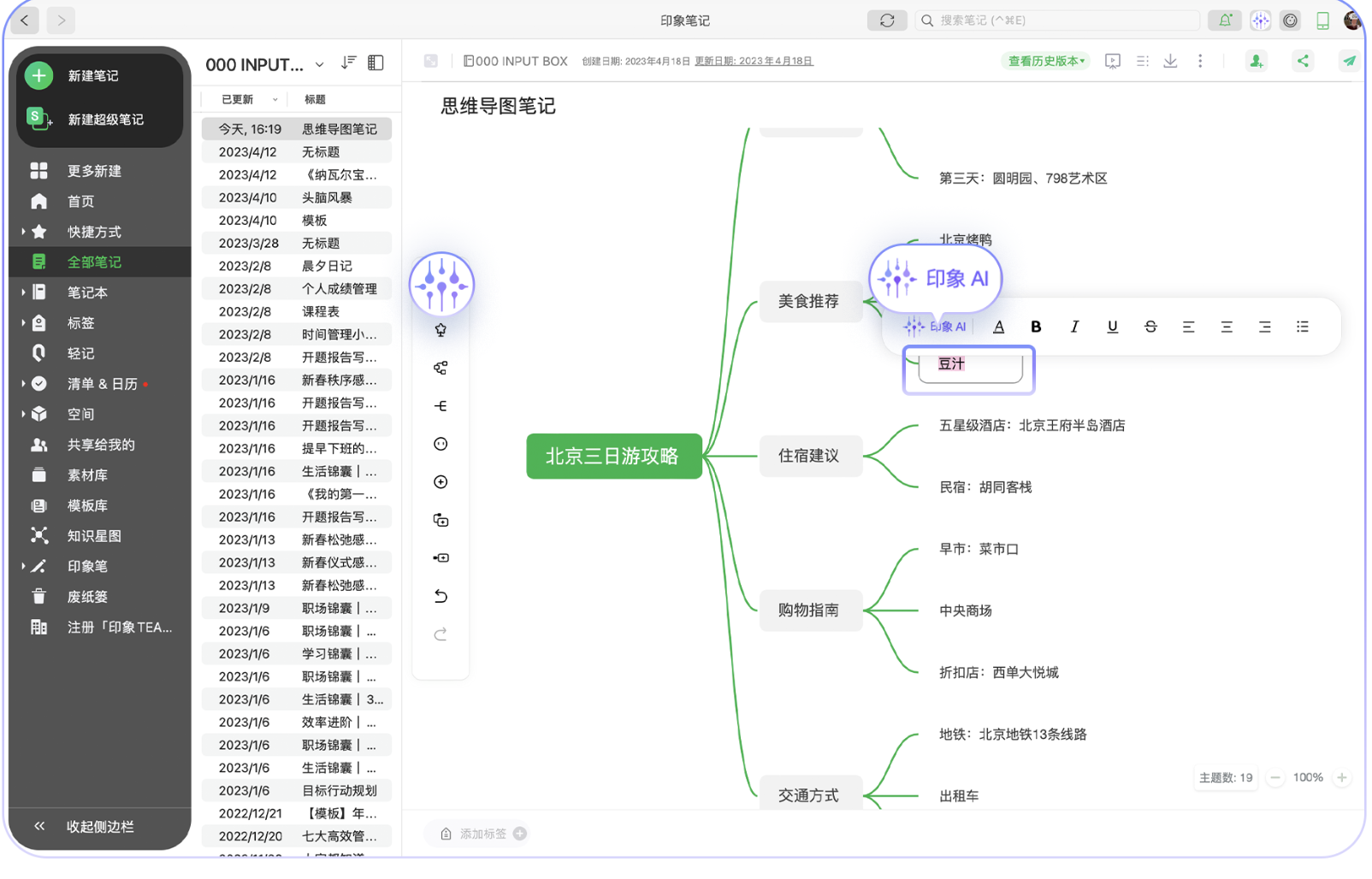Click the AI sparkle icon in top bar
This screenshot has height=879, width=1372.
[x=1260, y=21]
